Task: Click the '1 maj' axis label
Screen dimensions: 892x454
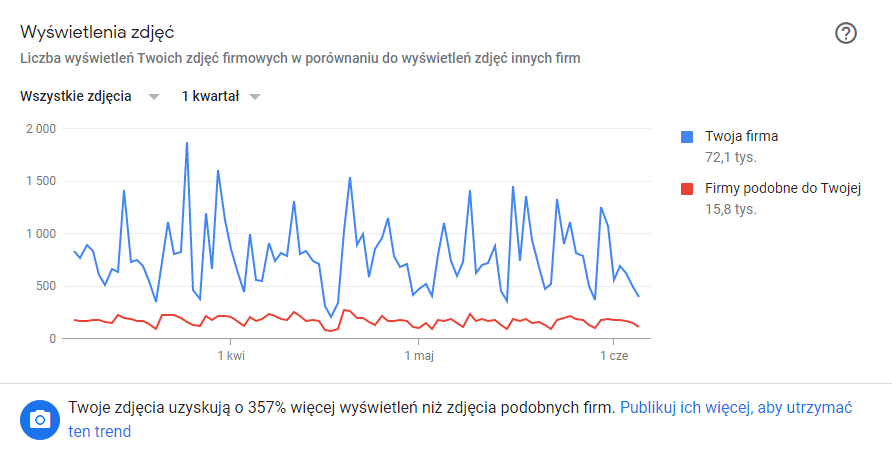Action: (x=418, y=355)
